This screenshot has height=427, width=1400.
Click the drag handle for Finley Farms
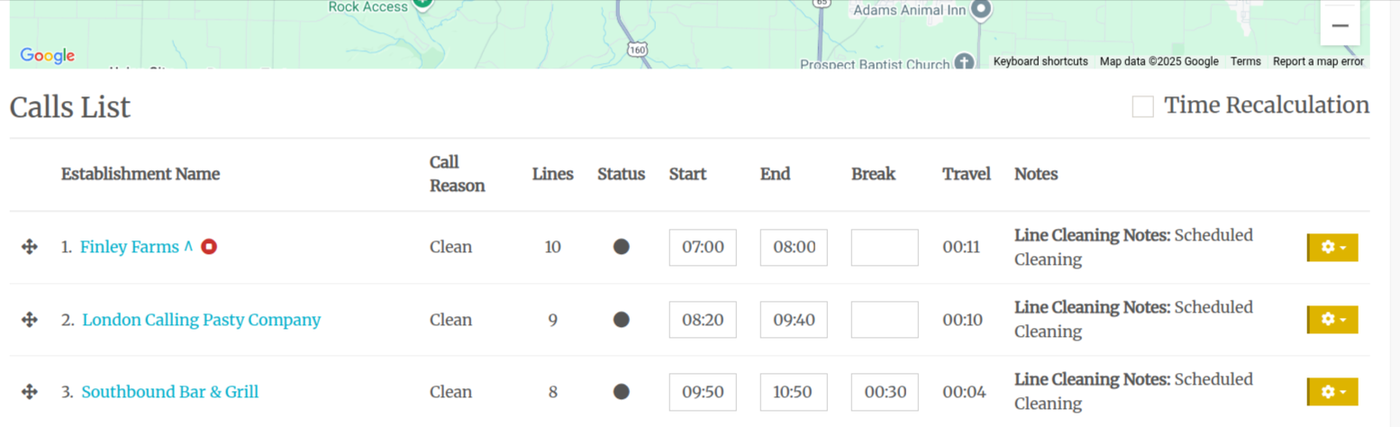[x=29, y=247]
